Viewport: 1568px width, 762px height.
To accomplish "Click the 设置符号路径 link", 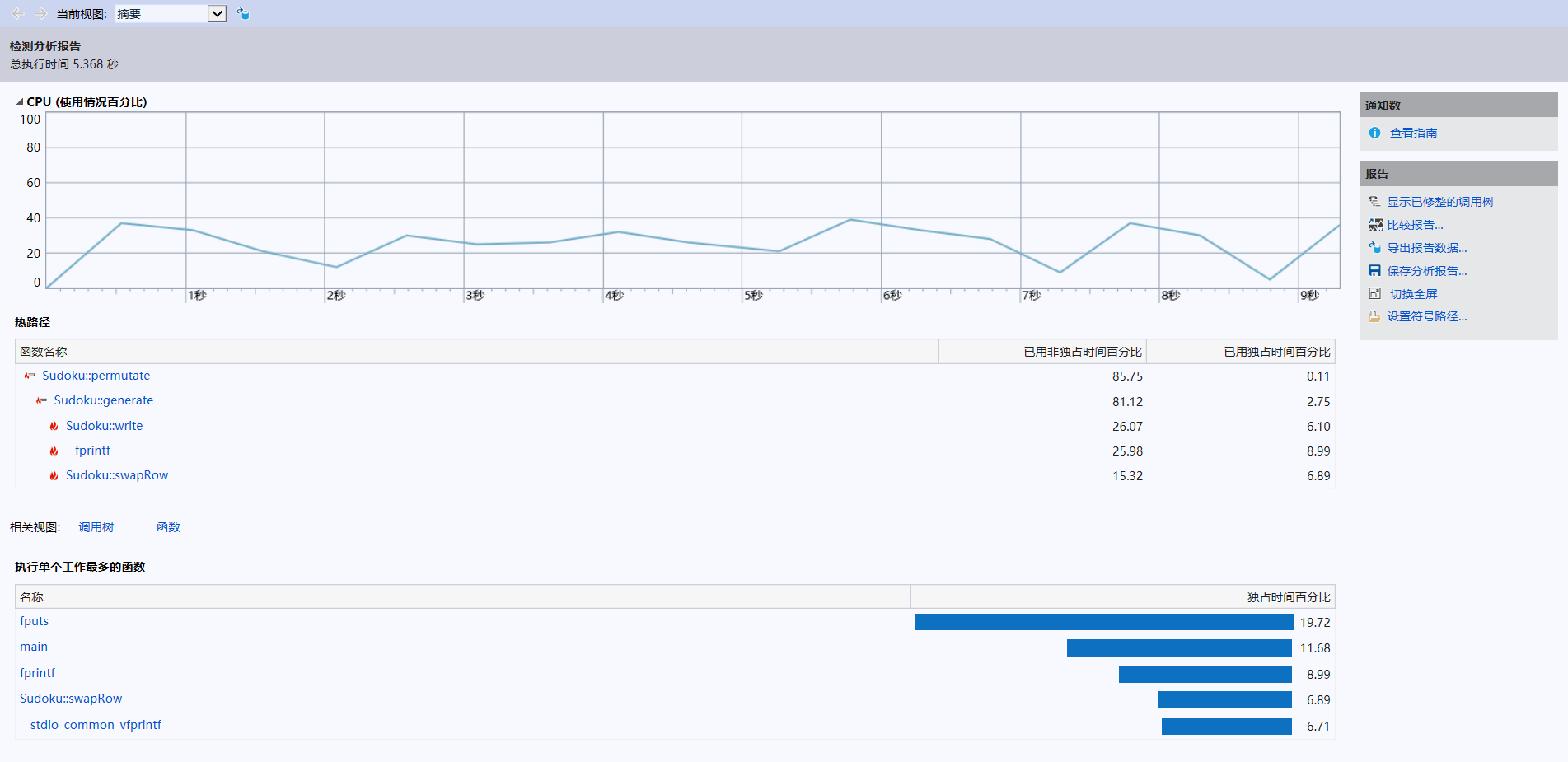I will point(1426,316).
